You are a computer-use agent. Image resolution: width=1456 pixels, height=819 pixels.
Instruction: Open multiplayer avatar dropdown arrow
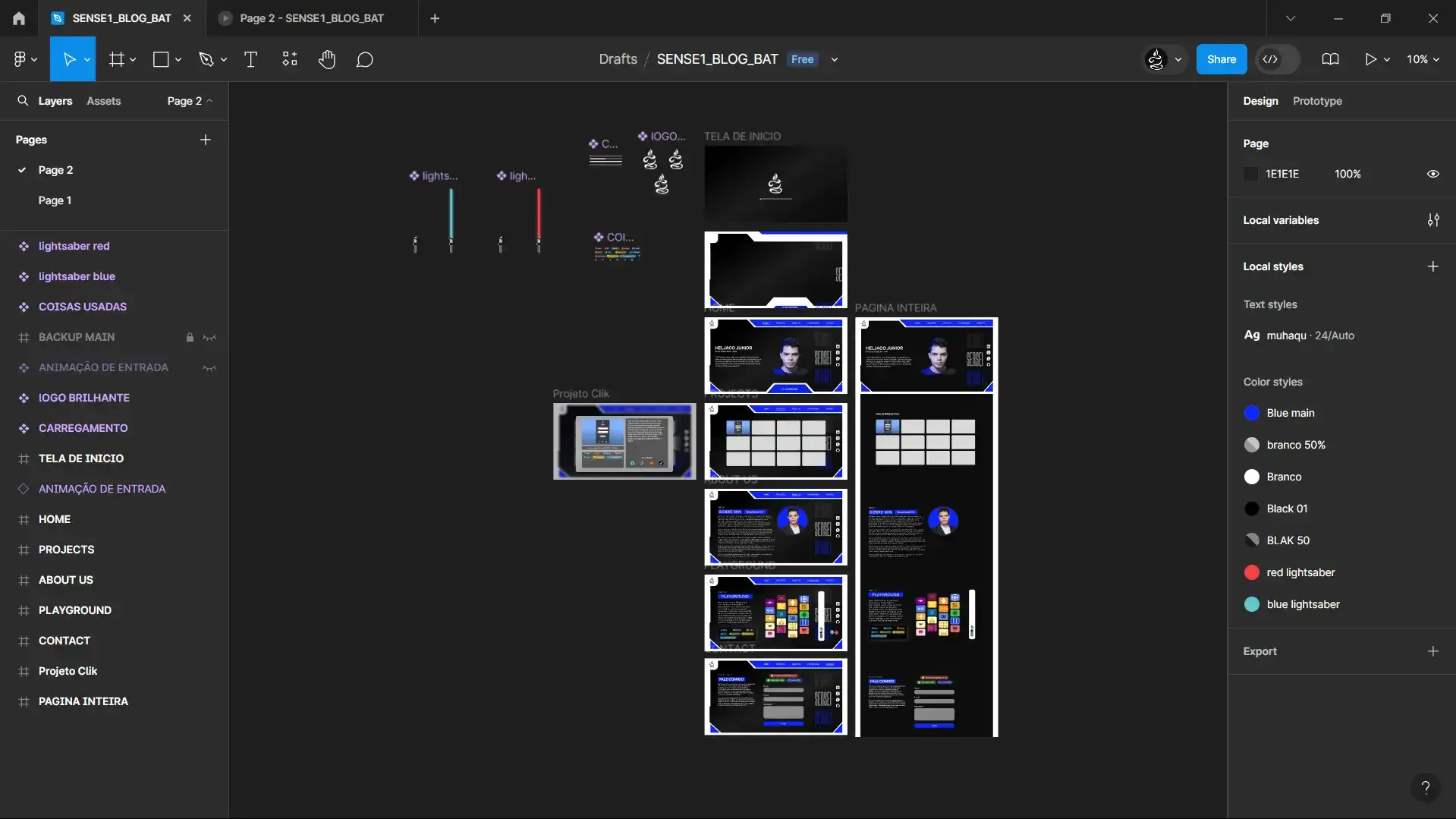1178,59
